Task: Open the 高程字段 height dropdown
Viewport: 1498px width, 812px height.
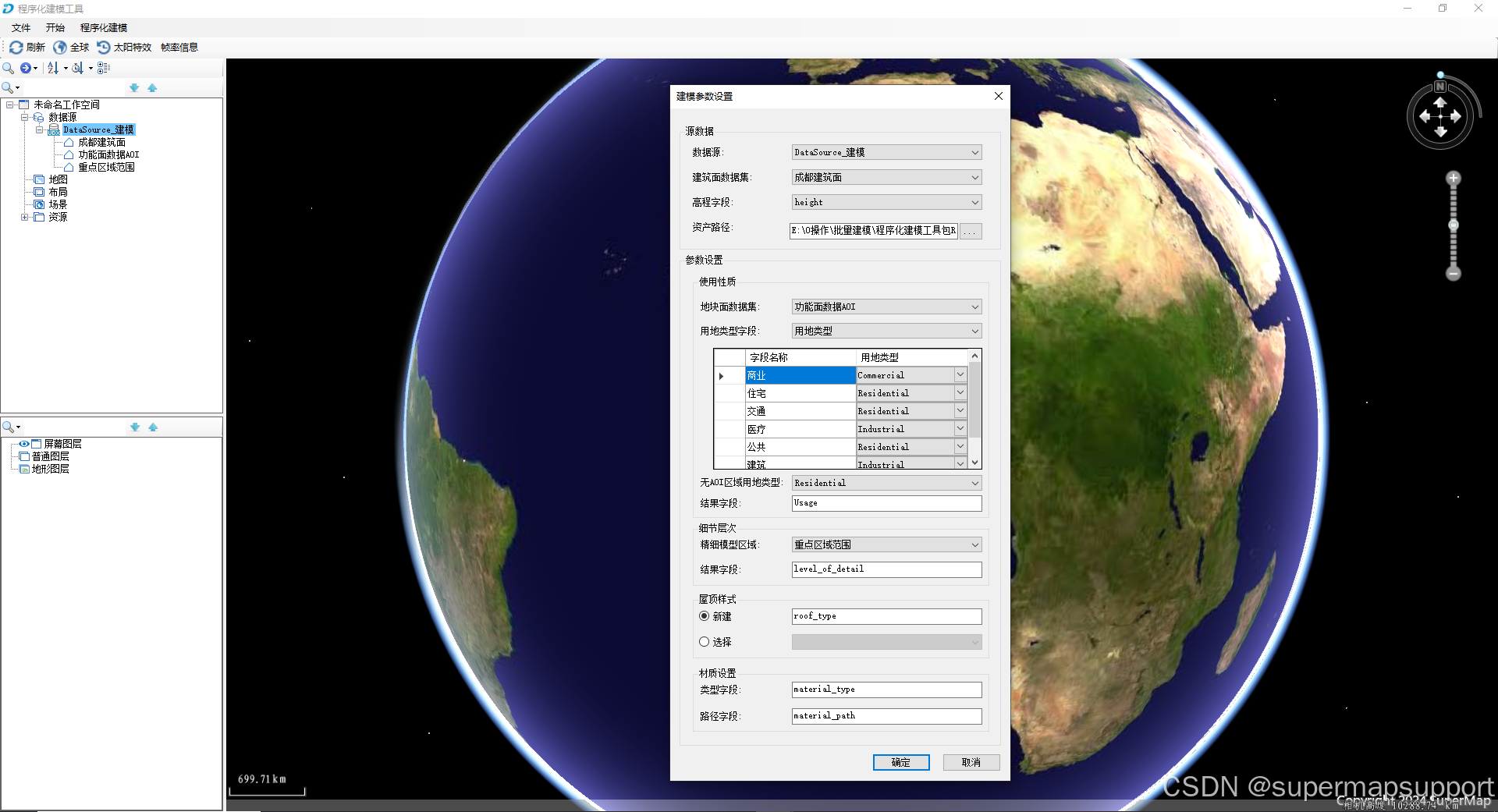Action: pos(886,202)
